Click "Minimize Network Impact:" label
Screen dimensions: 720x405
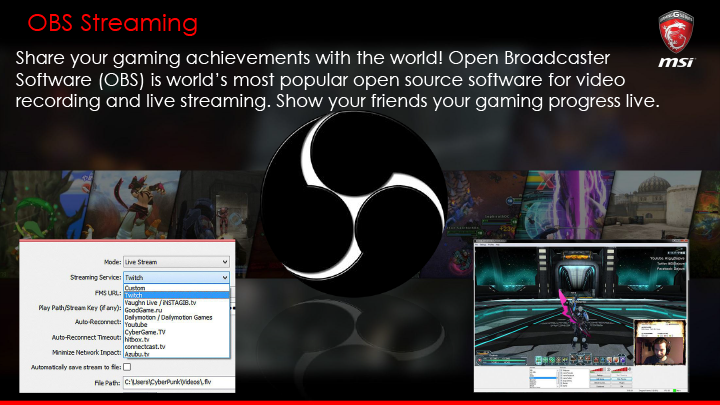tap(86, 352)
